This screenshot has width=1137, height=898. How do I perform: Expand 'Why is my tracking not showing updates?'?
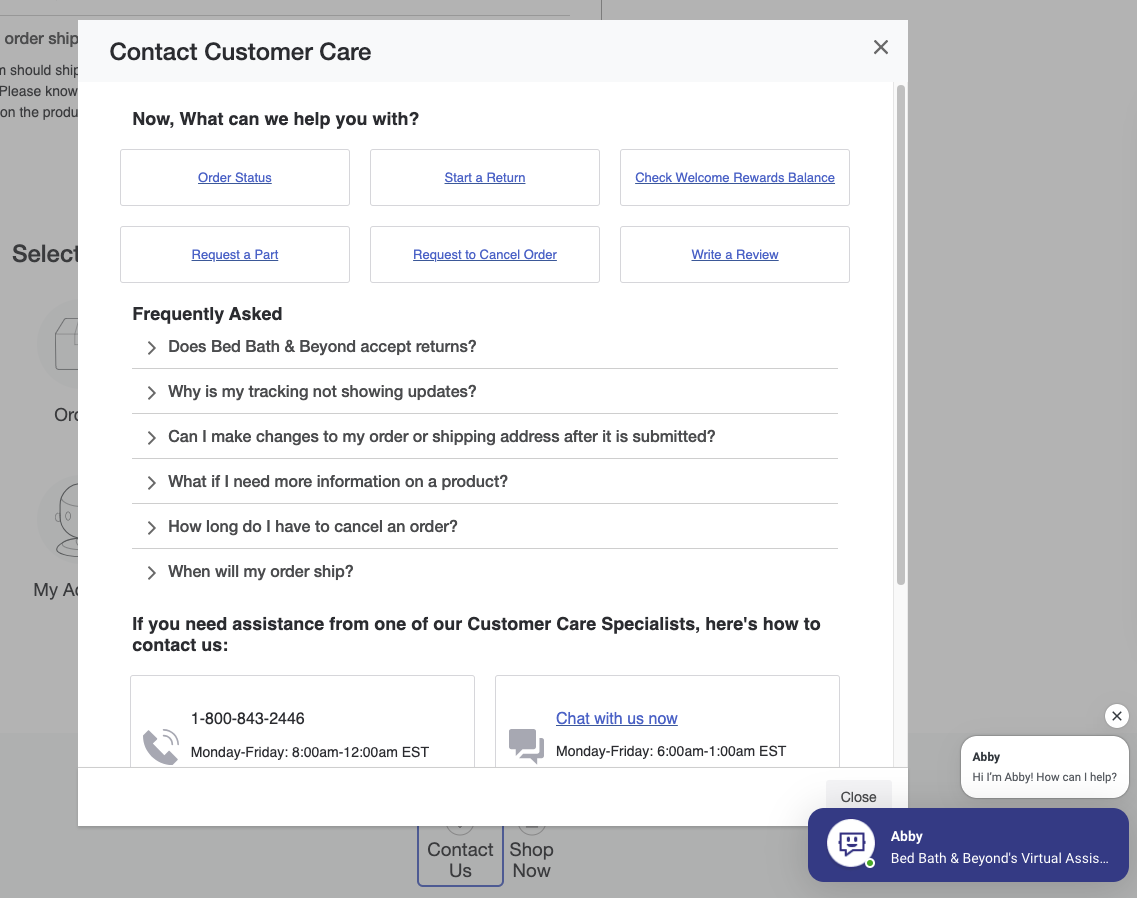click(x=322, y=391)
